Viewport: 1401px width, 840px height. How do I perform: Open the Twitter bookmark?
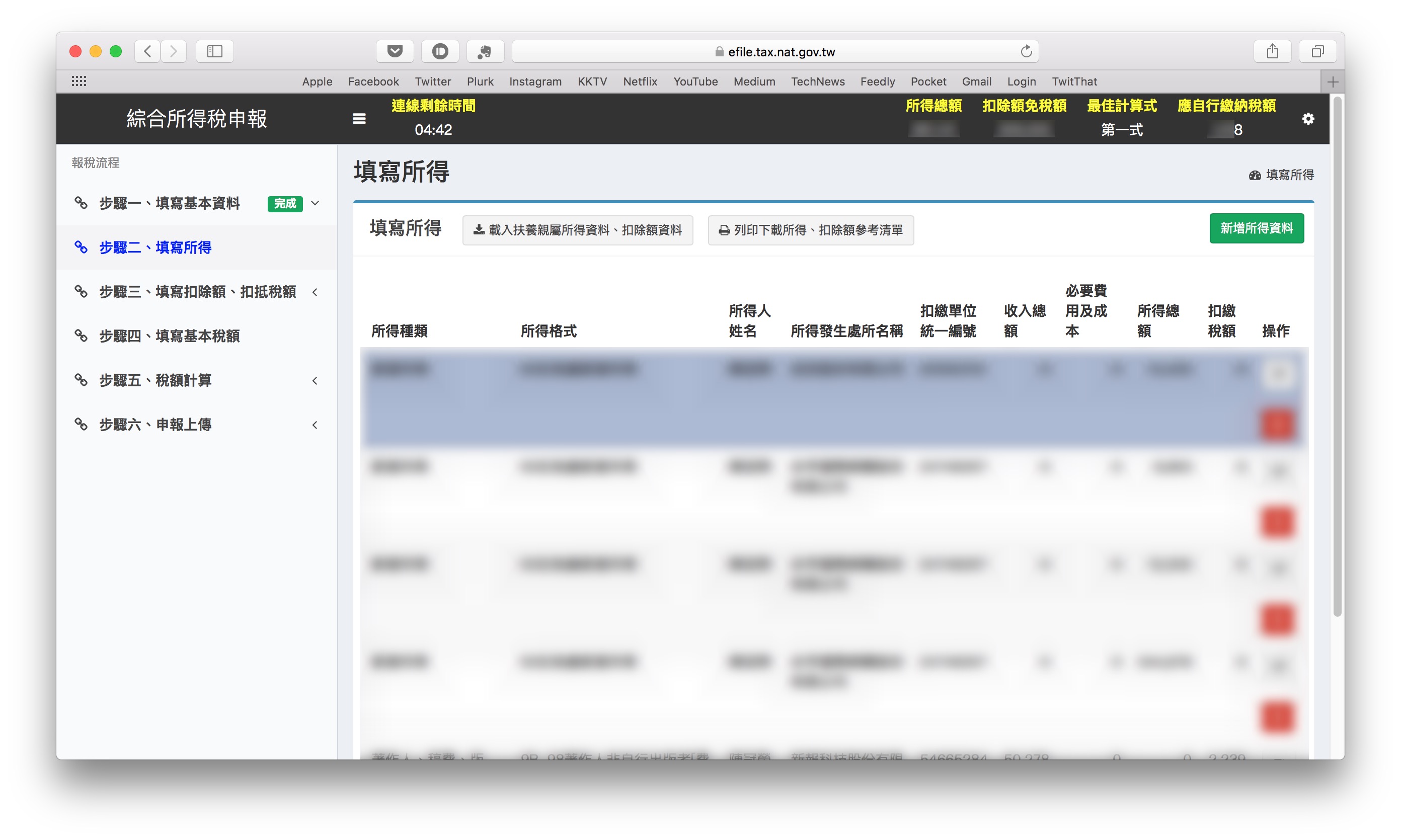click(433, 81)
